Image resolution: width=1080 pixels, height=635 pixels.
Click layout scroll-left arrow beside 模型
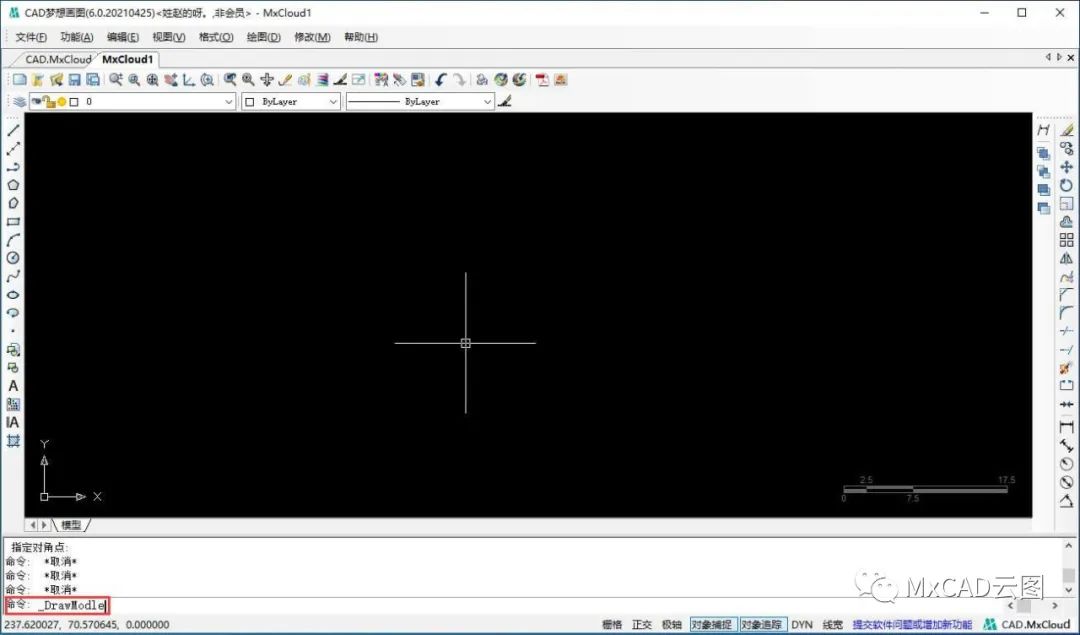coord(32,525)
